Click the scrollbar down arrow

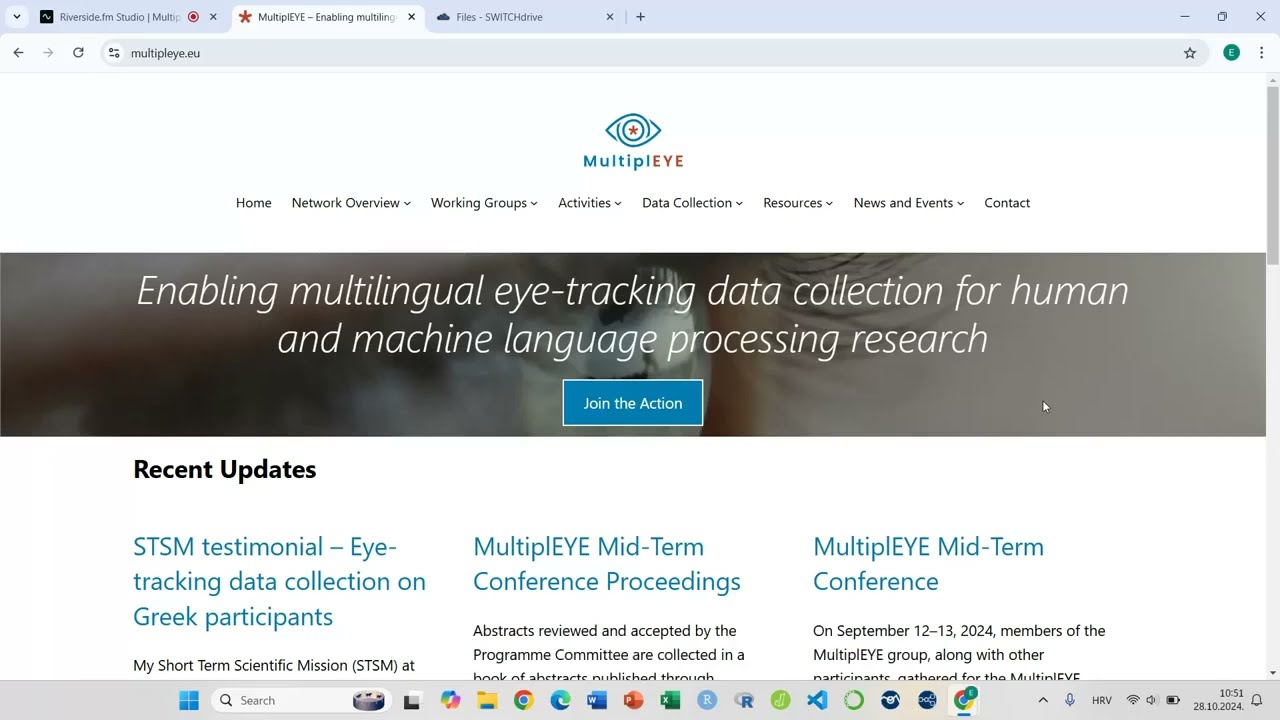tap(1273, 673)
